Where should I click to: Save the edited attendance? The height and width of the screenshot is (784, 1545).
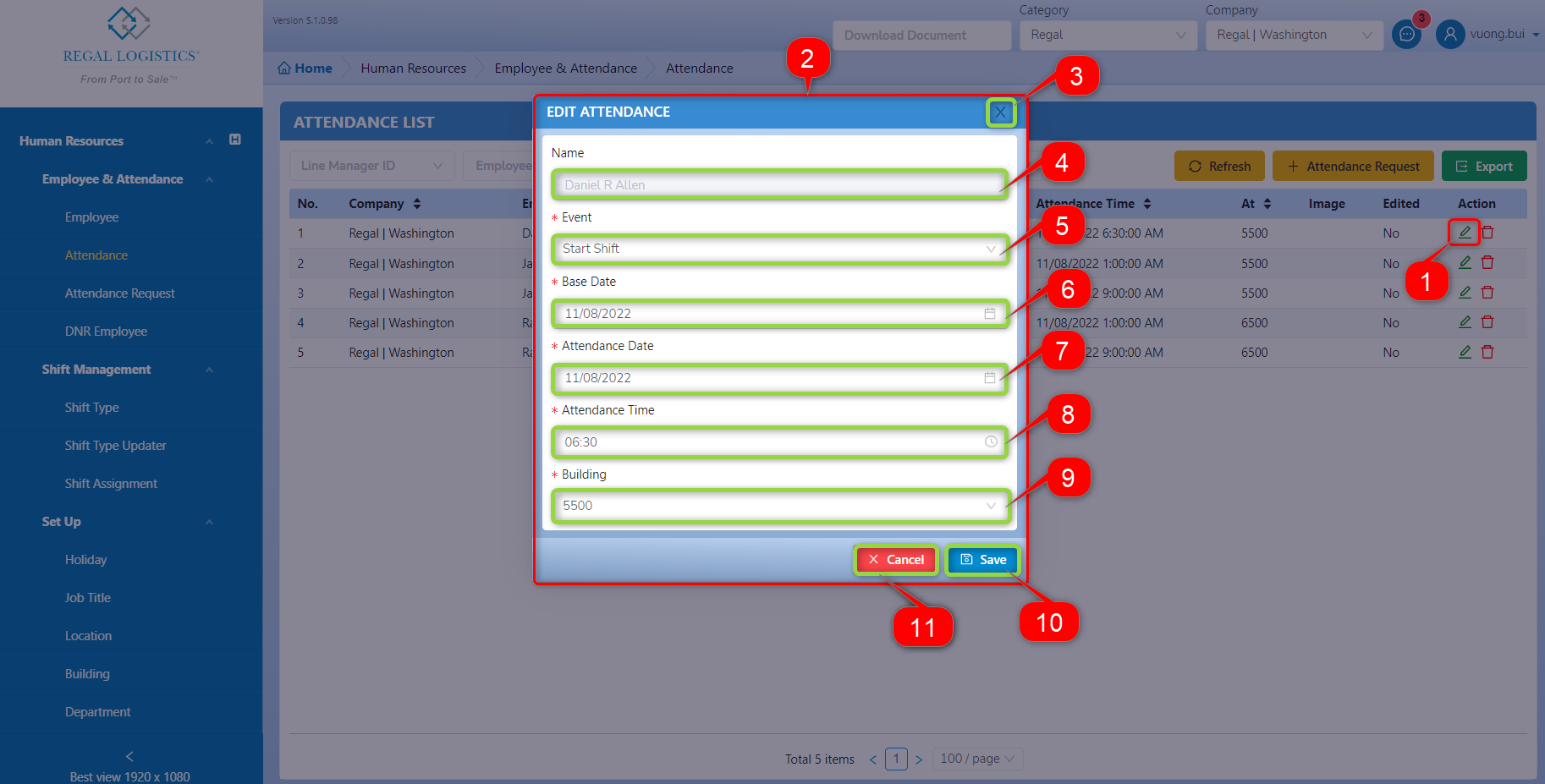pos(983,560)
